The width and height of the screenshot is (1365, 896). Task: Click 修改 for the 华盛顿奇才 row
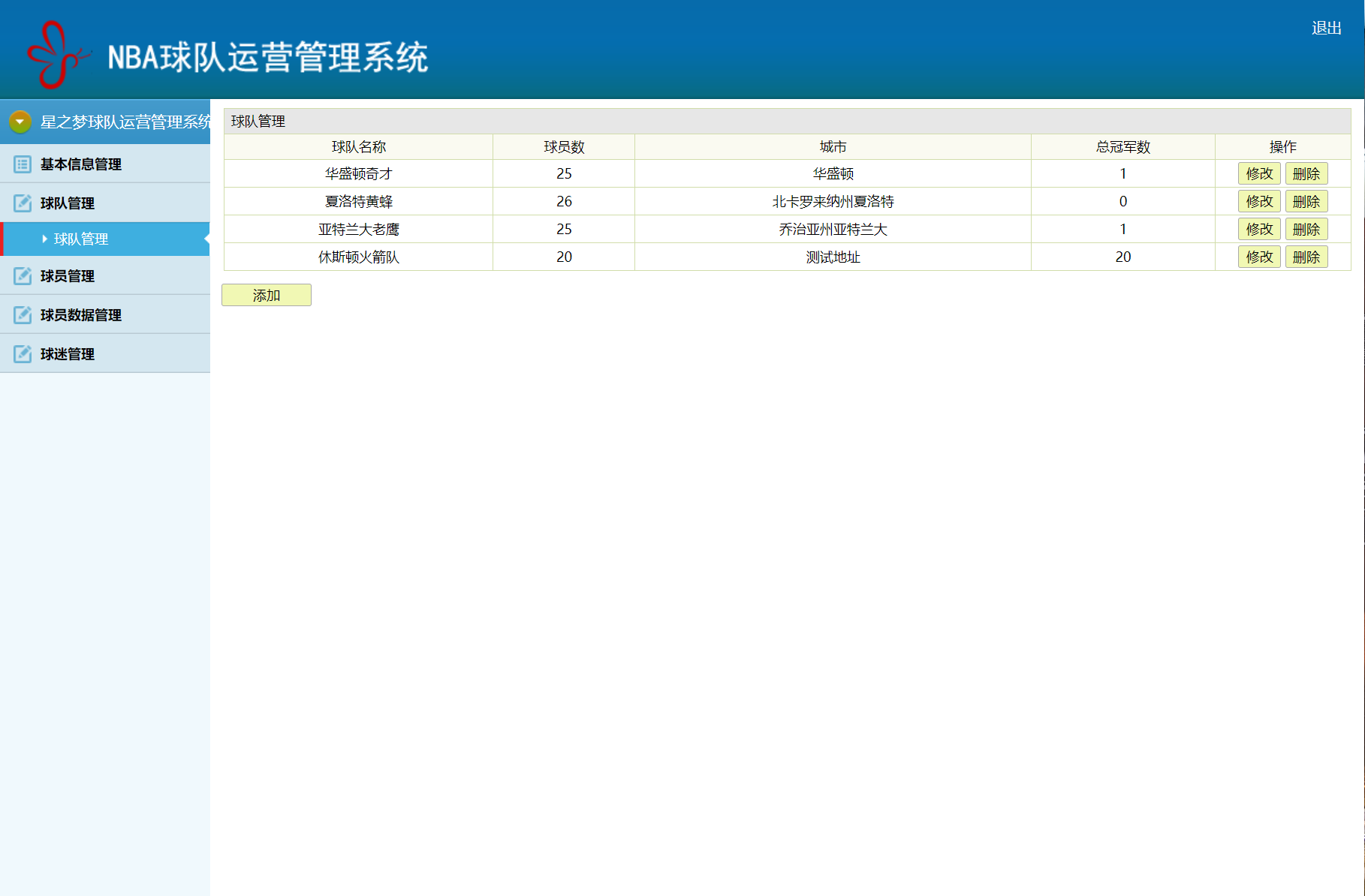(x=1258, y=173)
